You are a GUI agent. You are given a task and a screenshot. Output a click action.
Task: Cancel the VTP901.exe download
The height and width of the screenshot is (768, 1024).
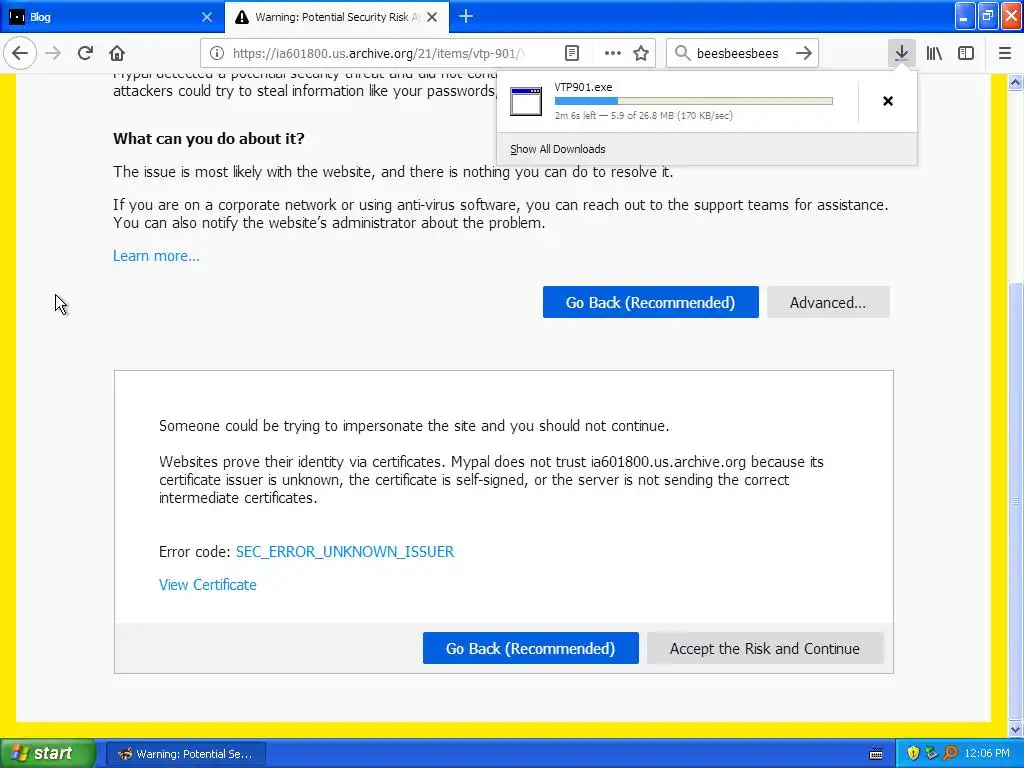pyautogui.click(x=888, y=101)
